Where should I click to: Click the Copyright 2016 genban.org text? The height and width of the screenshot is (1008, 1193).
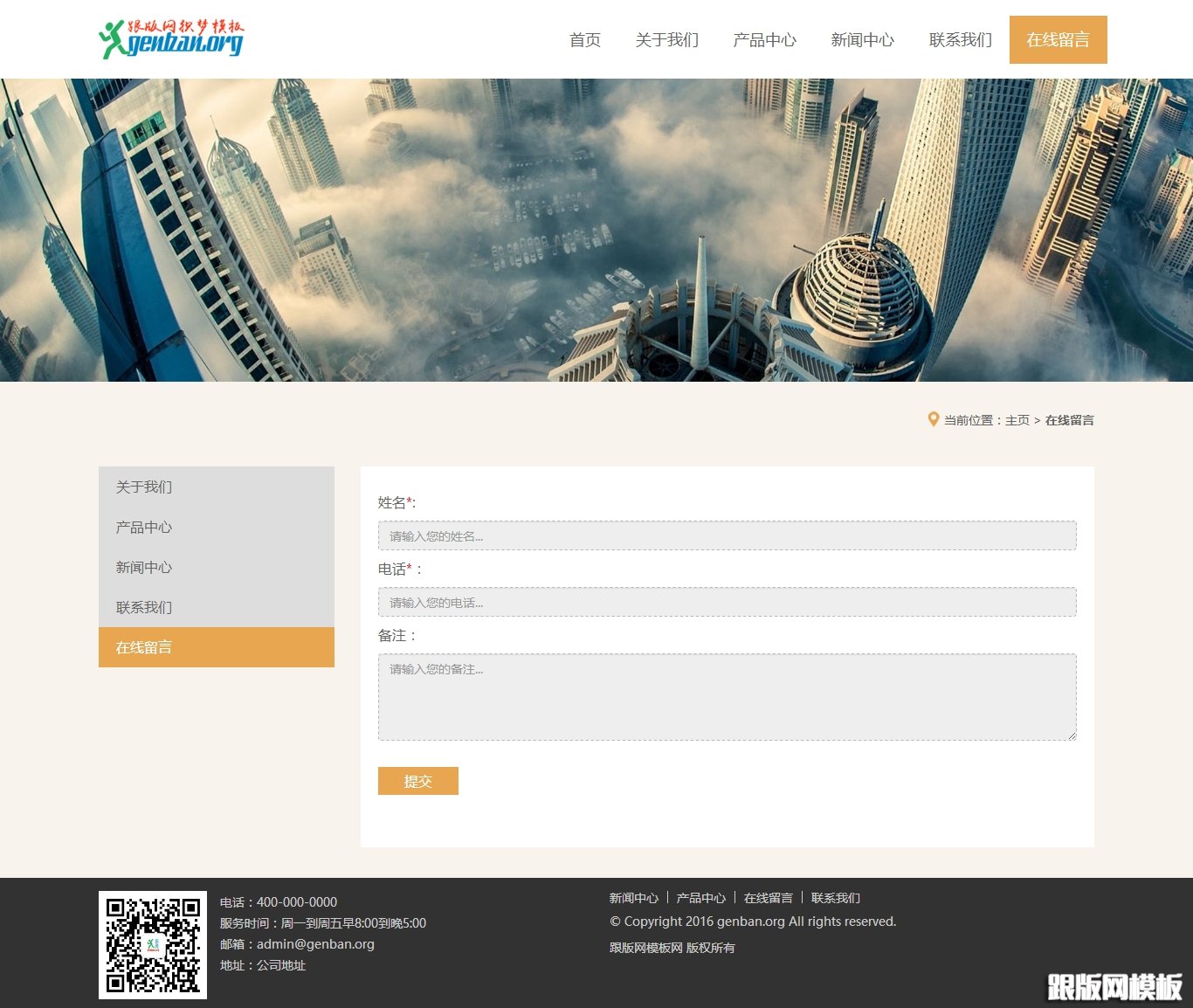(753, 922)
